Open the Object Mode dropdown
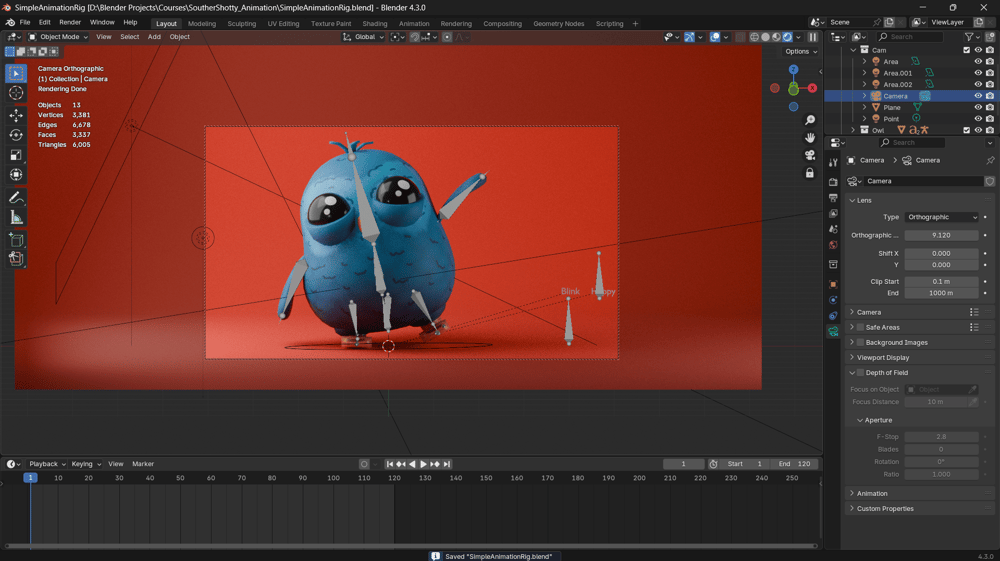The height and width of the screenshot is (561, 1000). click(58, 37)
